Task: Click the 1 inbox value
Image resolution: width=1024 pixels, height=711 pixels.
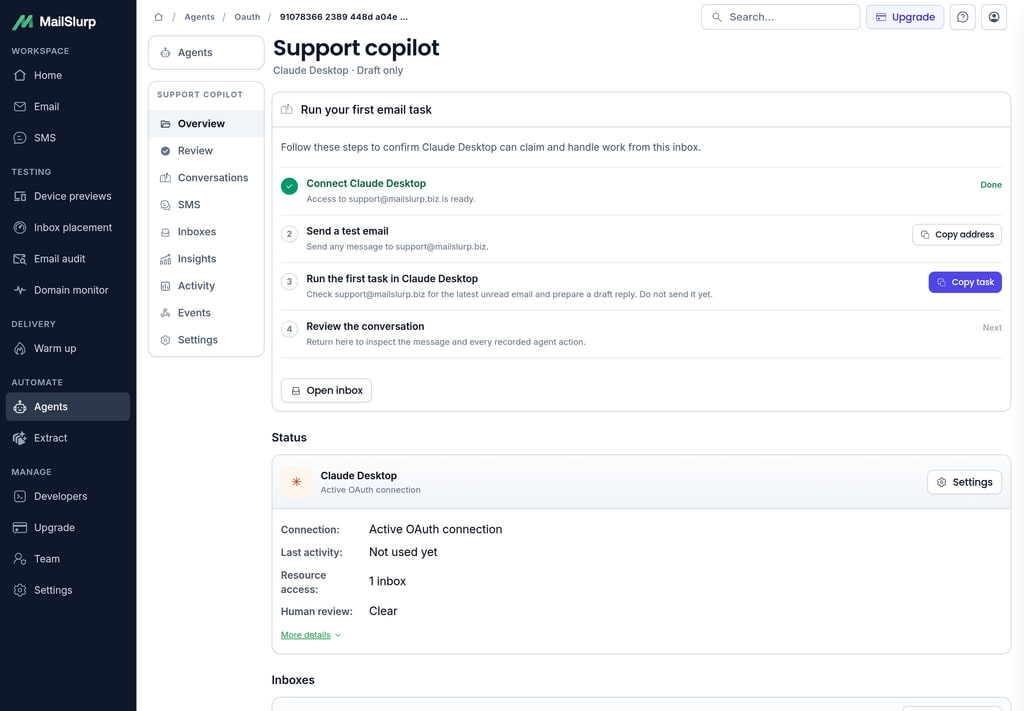Action: click(387, 581)
